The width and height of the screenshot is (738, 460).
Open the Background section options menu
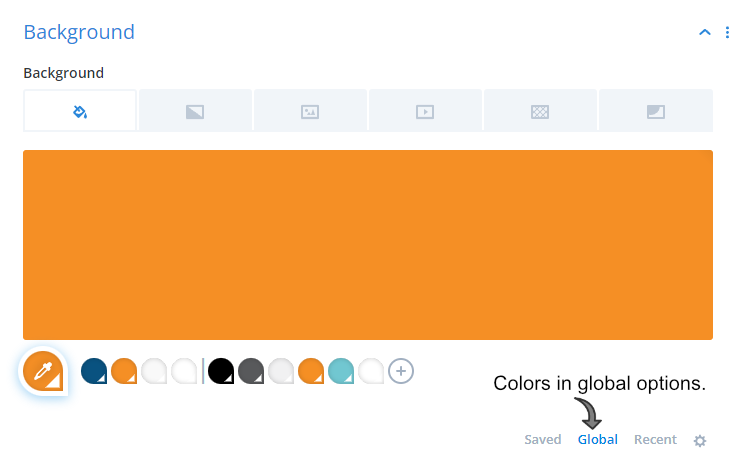click(x=727, y=32)
